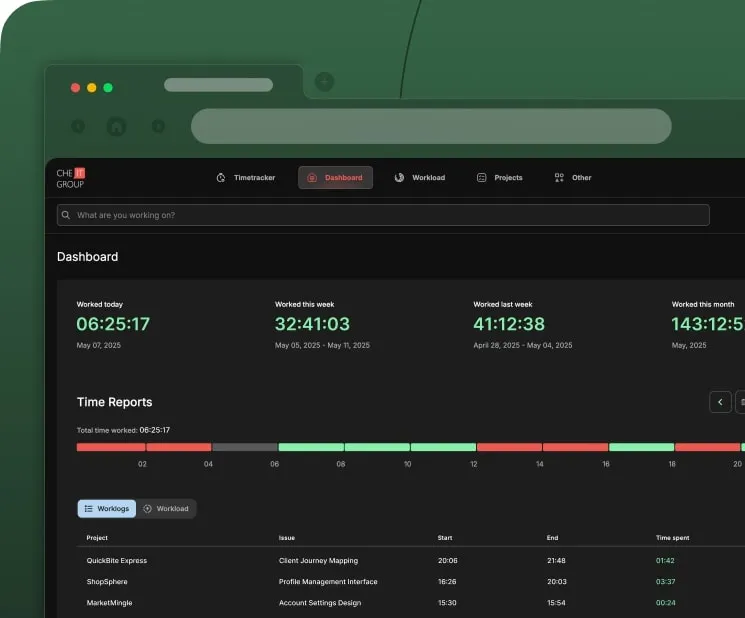745x618 pixels.
Task: Click the green timeline segment after 06
Action: tap(311, 447)
